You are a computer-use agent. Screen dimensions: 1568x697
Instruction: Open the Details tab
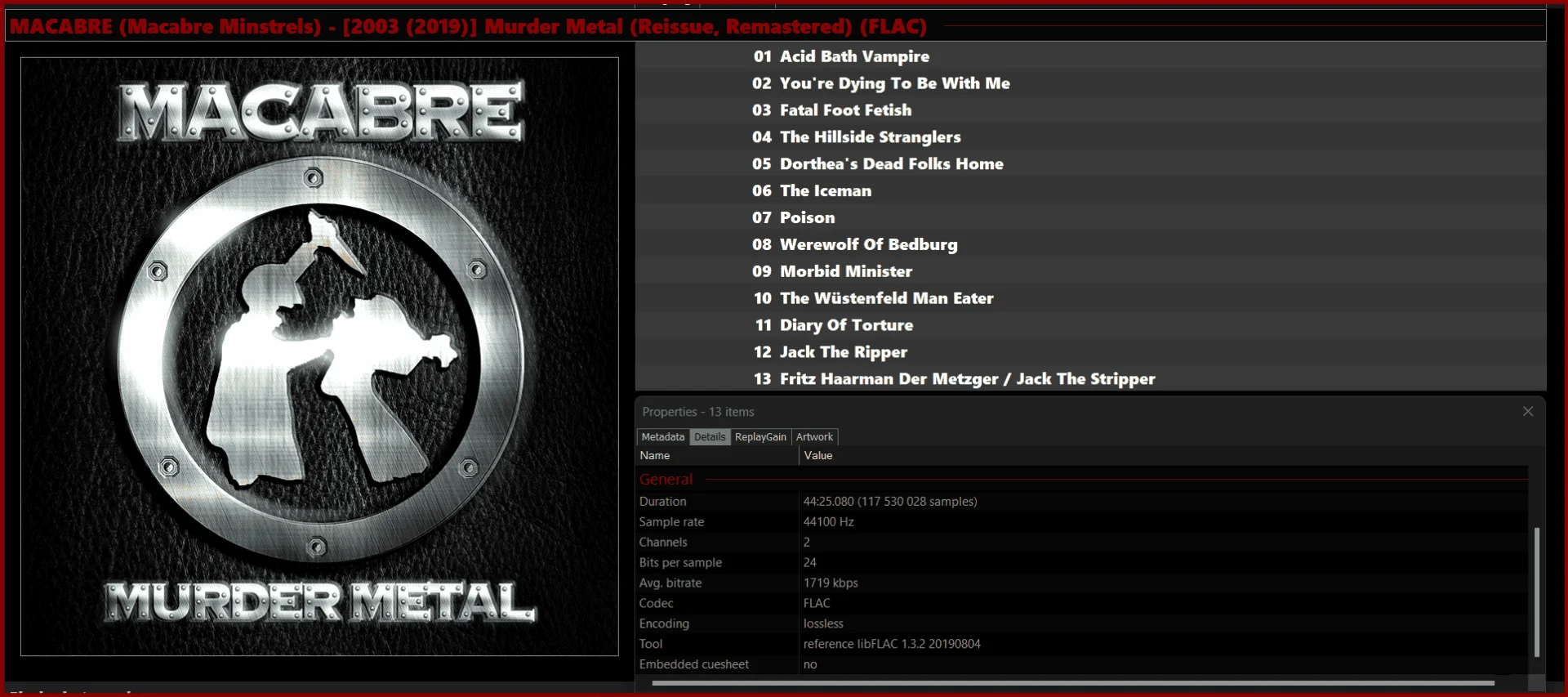pos(710,437)
